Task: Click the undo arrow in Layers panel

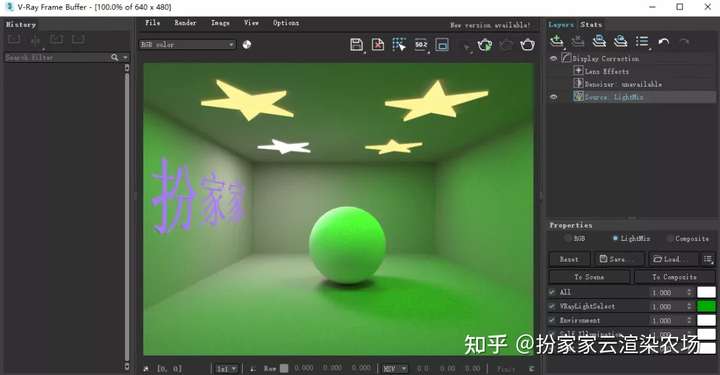Action: point(664,42)
